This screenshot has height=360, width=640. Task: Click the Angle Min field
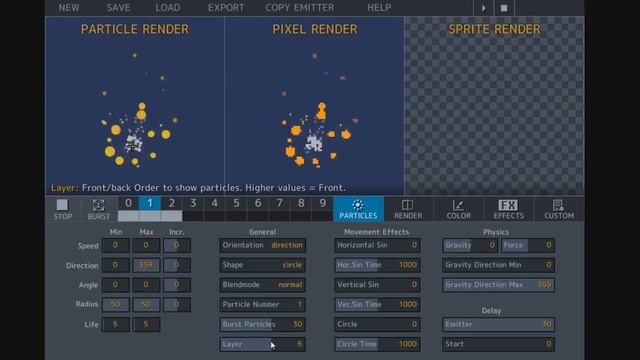click(116, 285)
